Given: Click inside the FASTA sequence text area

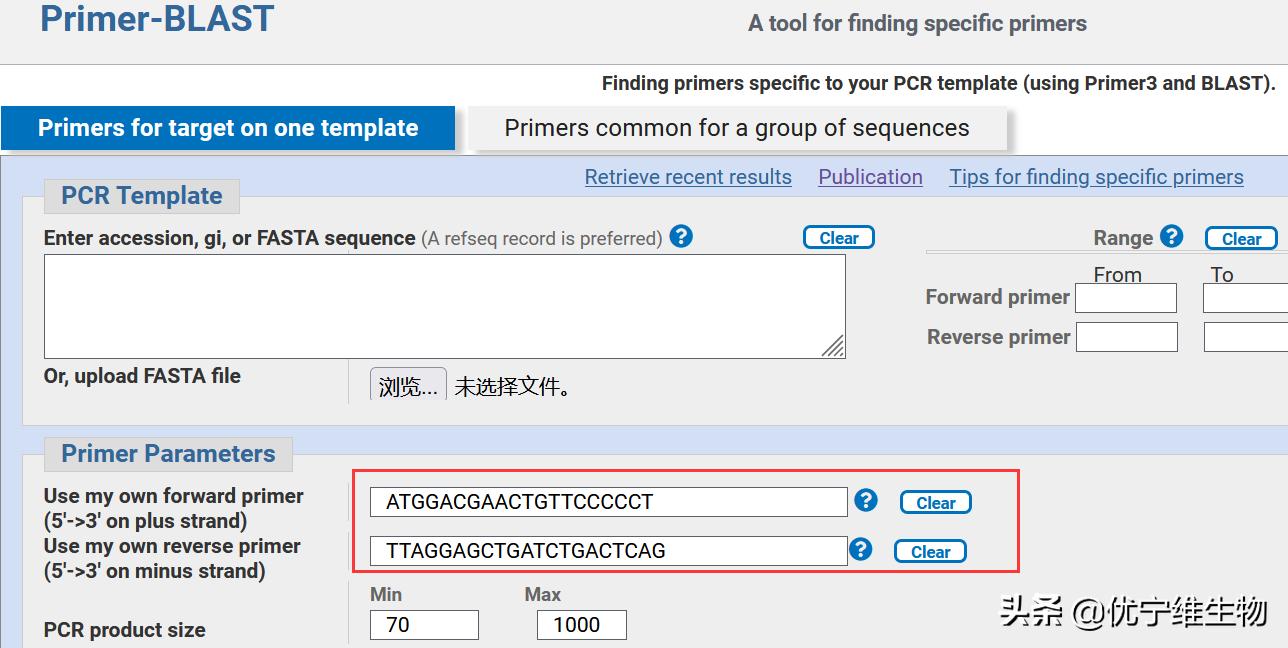Looking at the screenshot, I should (x=444, y=305).
